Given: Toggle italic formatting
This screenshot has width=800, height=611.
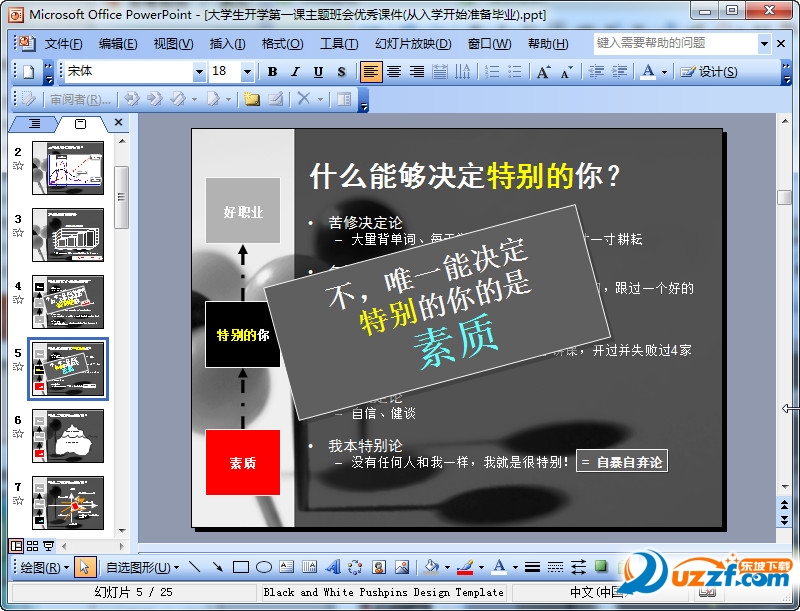Looking at the screenshot, I should coord(295,72).
